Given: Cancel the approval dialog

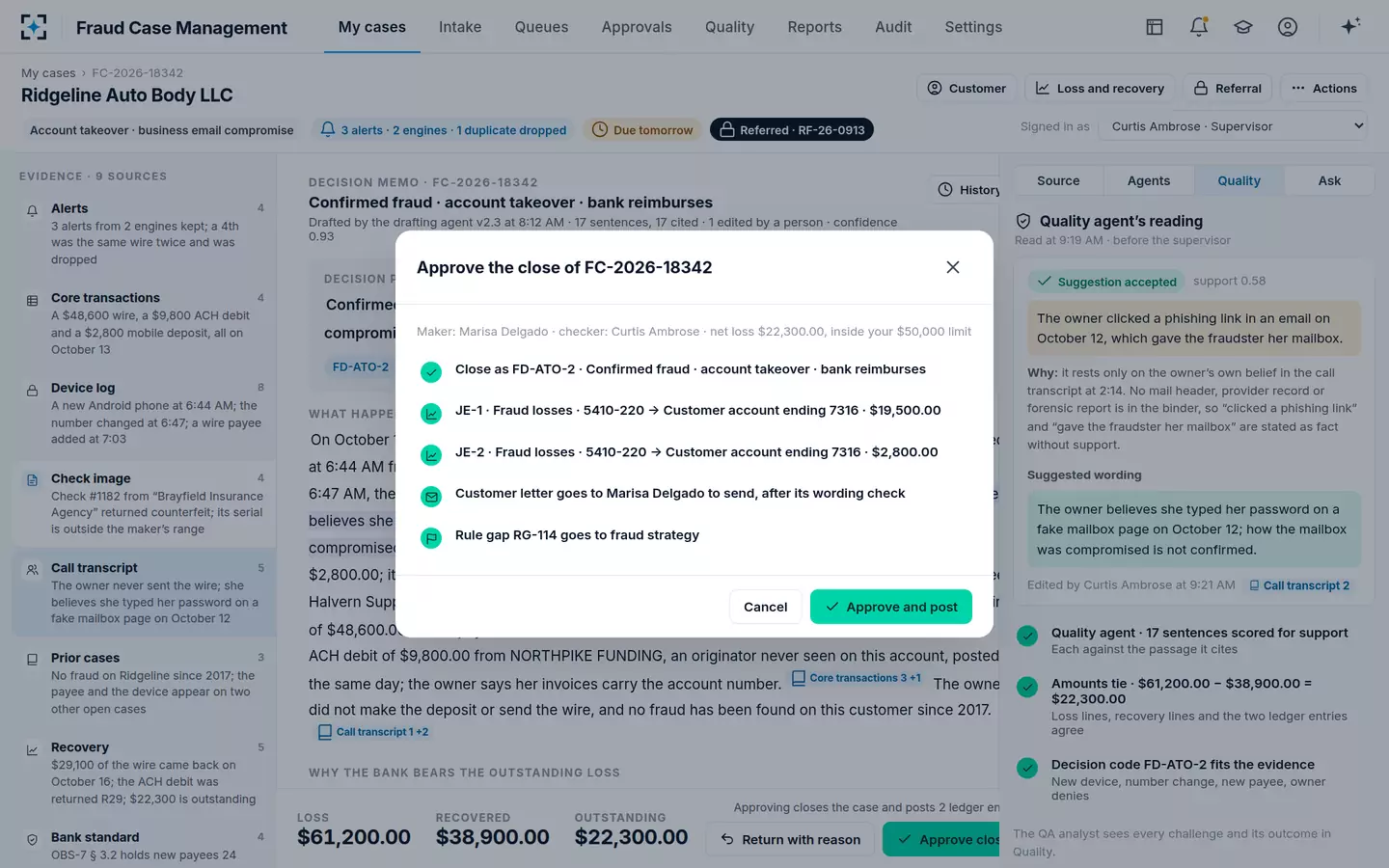Looking at the screenshot, I should click(766, 607).
